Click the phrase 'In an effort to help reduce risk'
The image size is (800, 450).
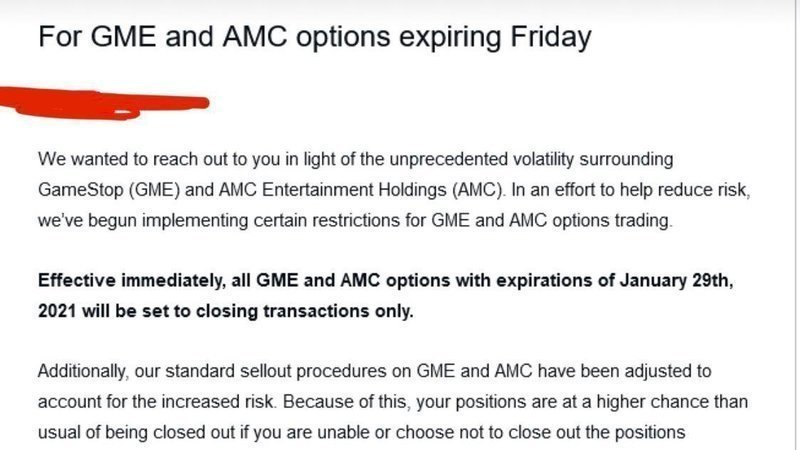[630, 190]
